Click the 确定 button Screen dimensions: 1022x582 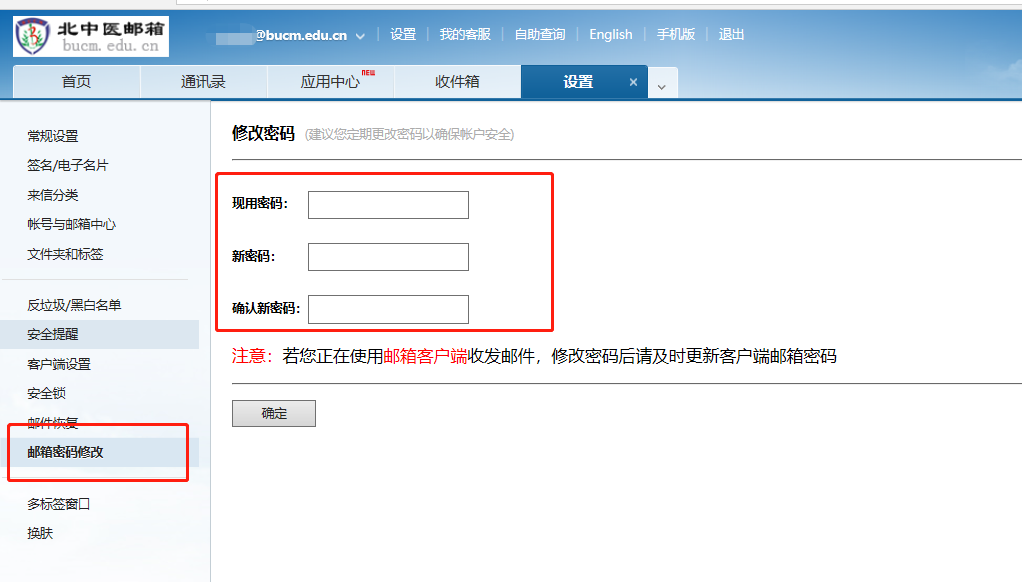click(273, 413)
